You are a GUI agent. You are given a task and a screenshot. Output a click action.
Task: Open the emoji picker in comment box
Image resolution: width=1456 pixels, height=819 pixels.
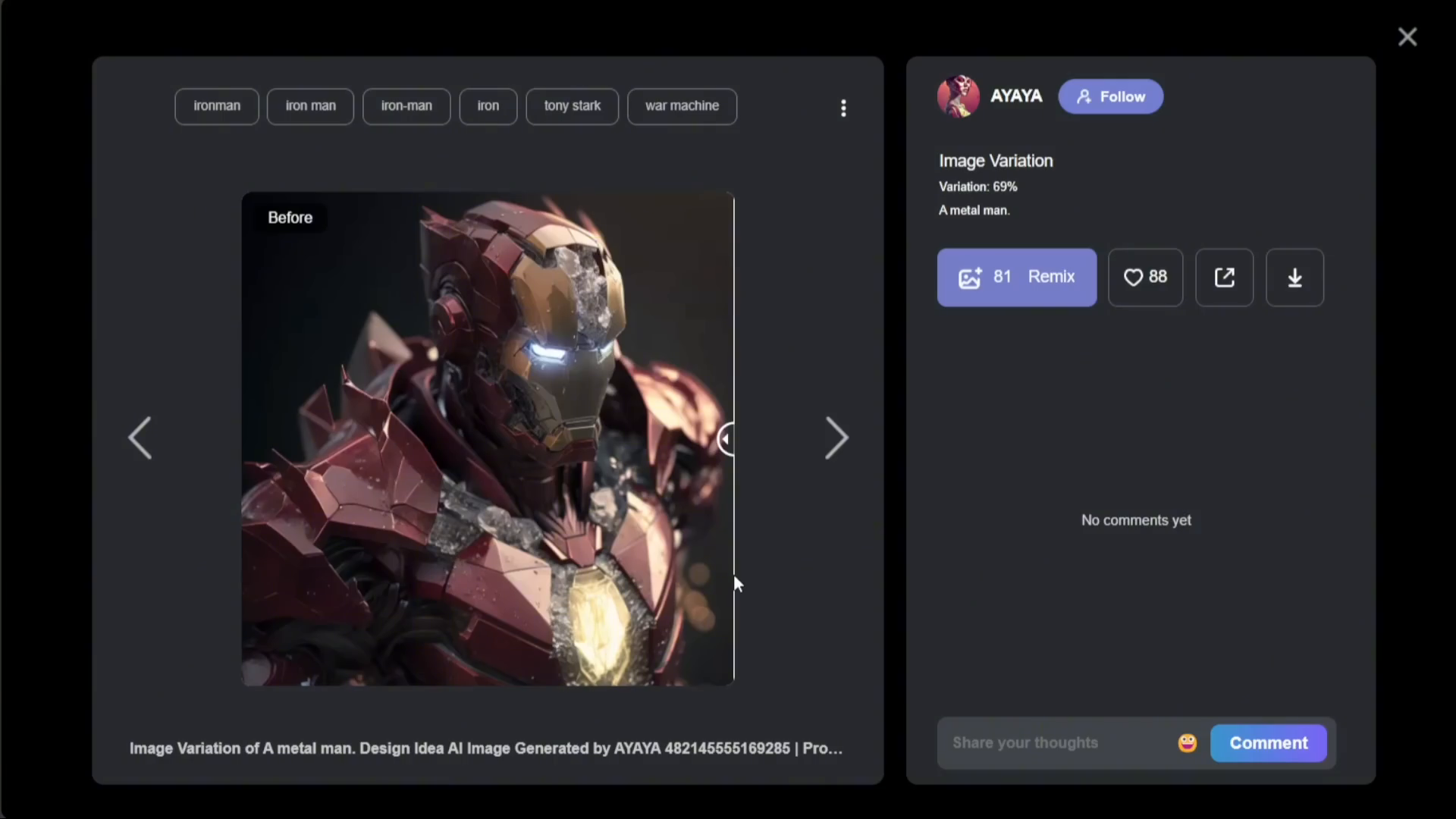(1188, 743)
